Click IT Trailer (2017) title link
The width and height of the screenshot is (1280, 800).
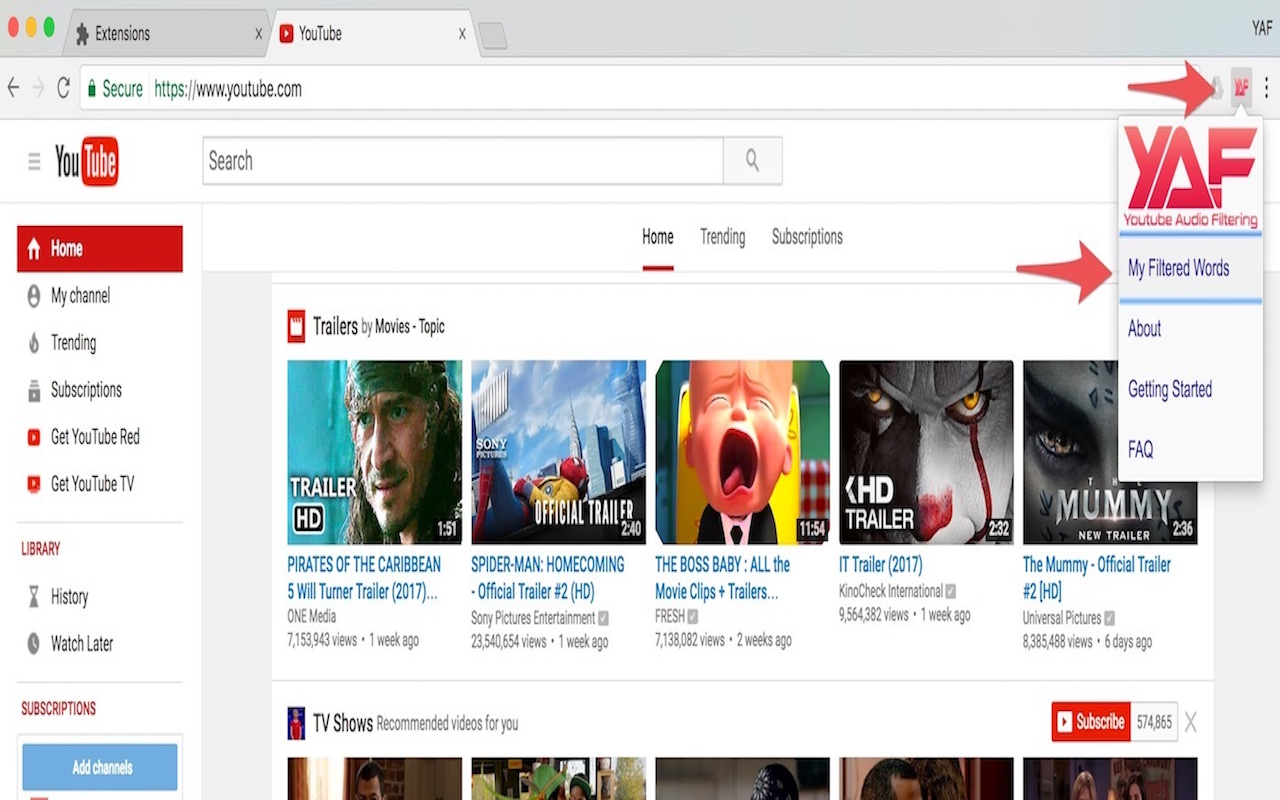tap(881, 565)
